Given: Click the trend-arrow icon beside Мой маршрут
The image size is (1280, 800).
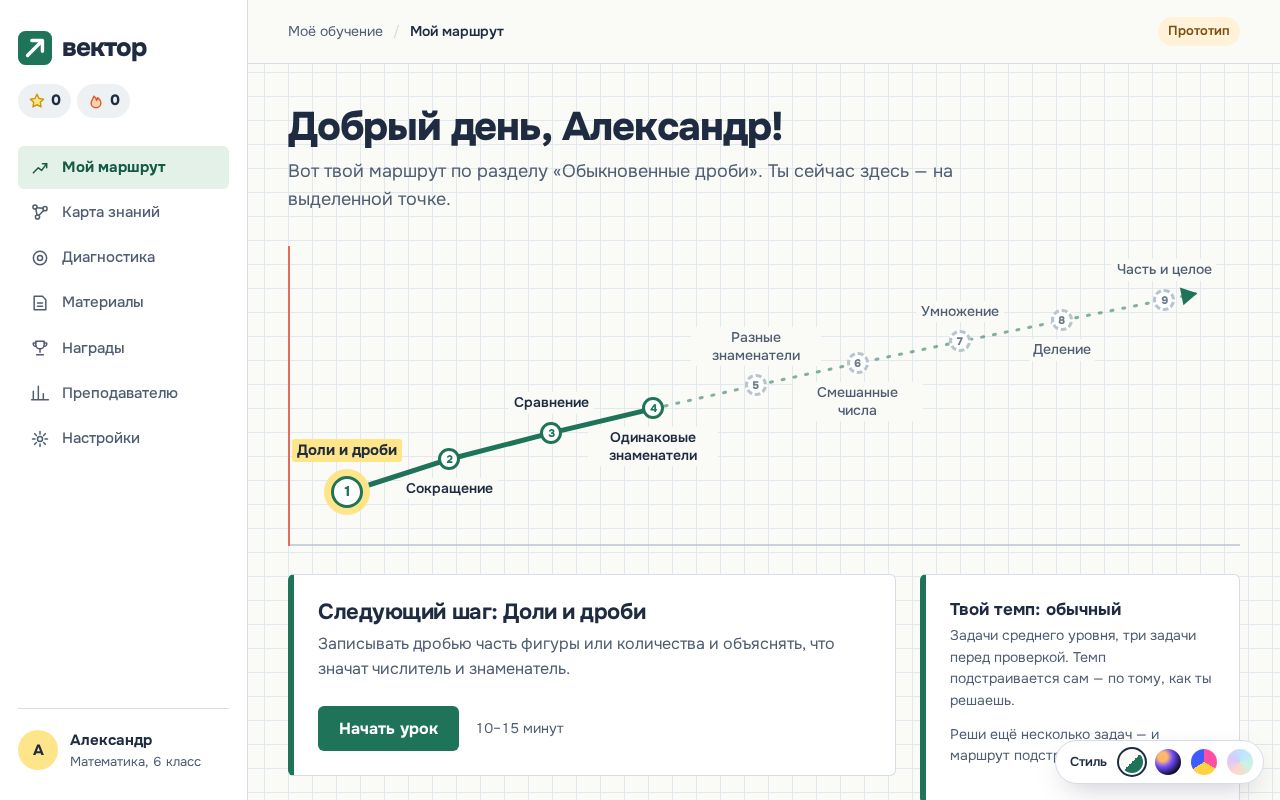Looking at the screenshot, I should [40, 168].
